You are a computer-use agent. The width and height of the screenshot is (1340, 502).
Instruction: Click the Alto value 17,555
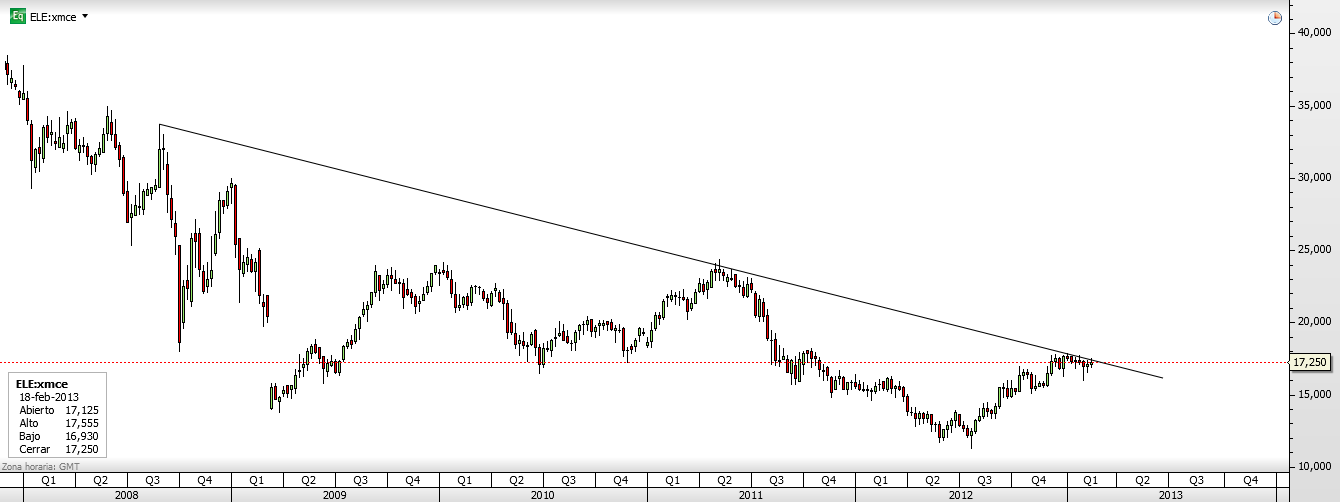pyautogui.click(x=81, y=423)
